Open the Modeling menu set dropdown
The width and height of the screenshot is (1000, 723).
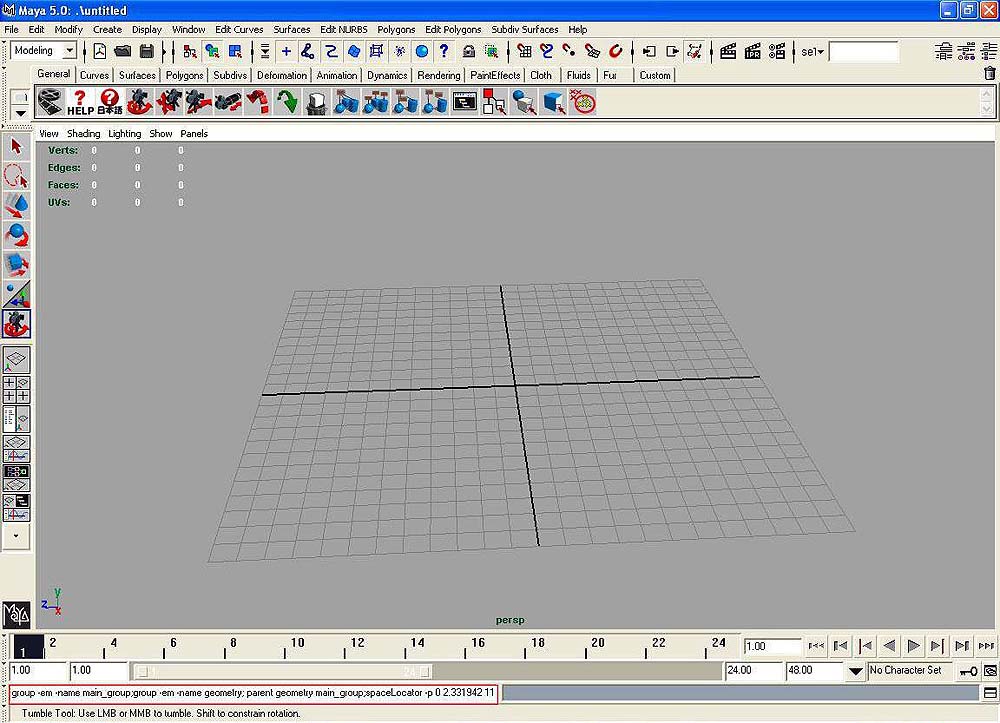[69, 51]
